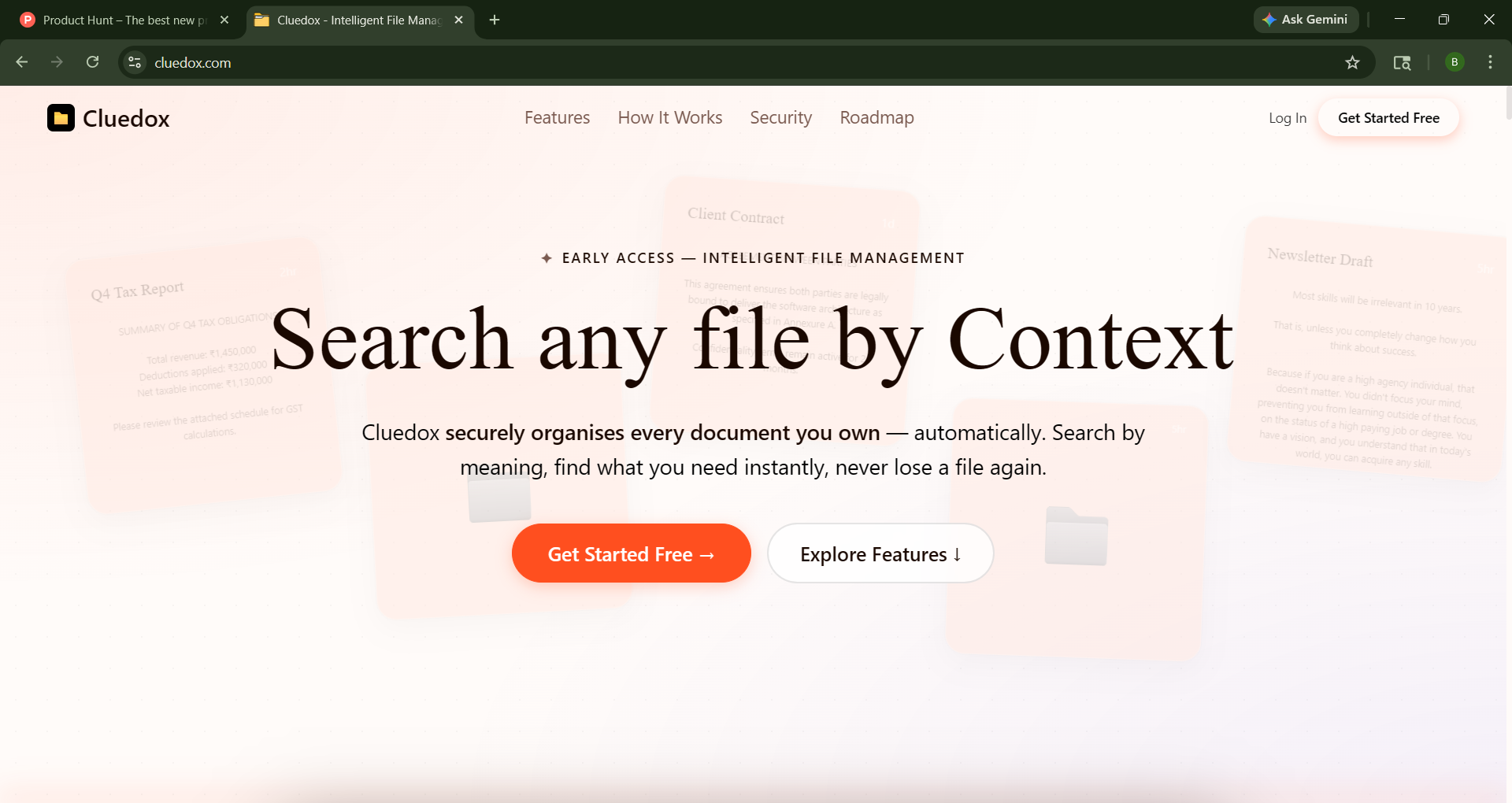1512x803 pixels.
Task: Open Google Lens search icon in toolbar
Action: point(1402,62)
